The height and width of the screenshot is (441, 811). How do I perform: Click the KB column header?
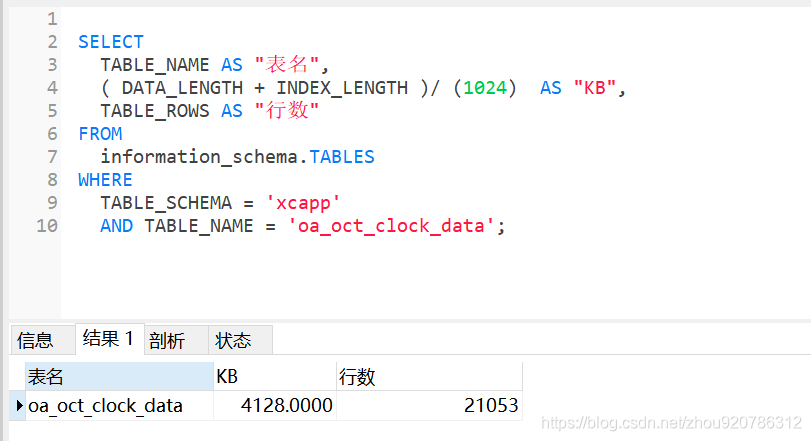click(275, 376)
